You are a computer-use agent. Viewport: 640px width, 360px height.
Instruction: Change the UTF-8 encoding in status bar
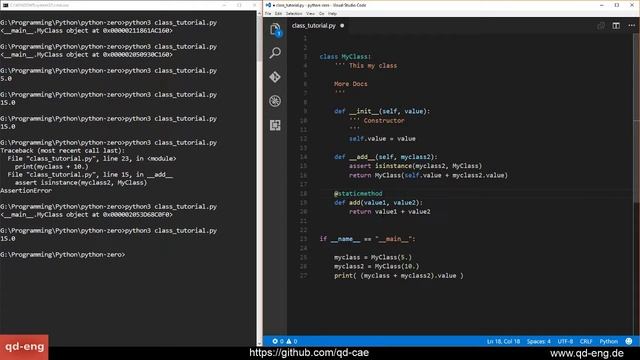565,341
